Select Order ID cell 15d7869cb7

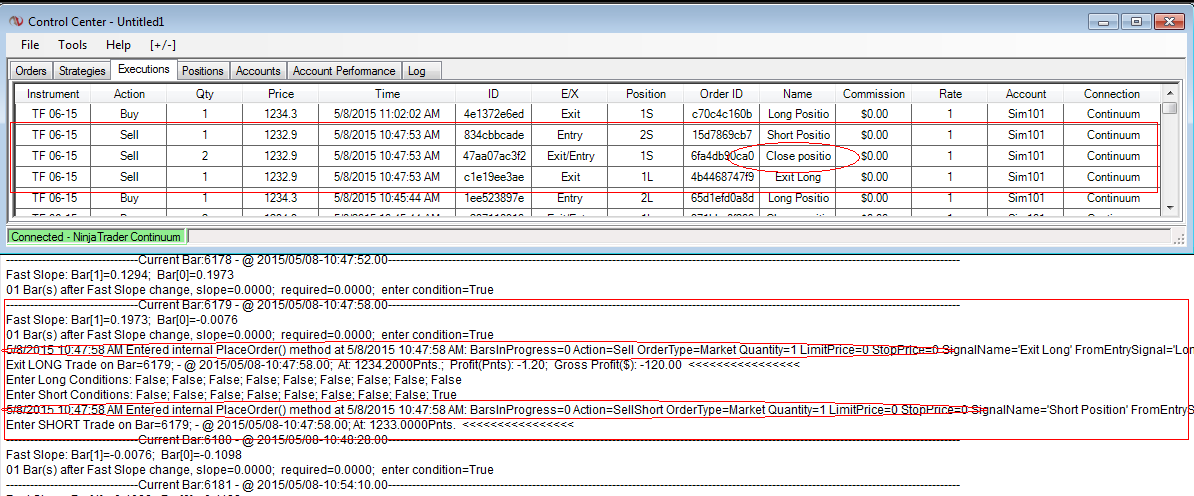(722, 136)
